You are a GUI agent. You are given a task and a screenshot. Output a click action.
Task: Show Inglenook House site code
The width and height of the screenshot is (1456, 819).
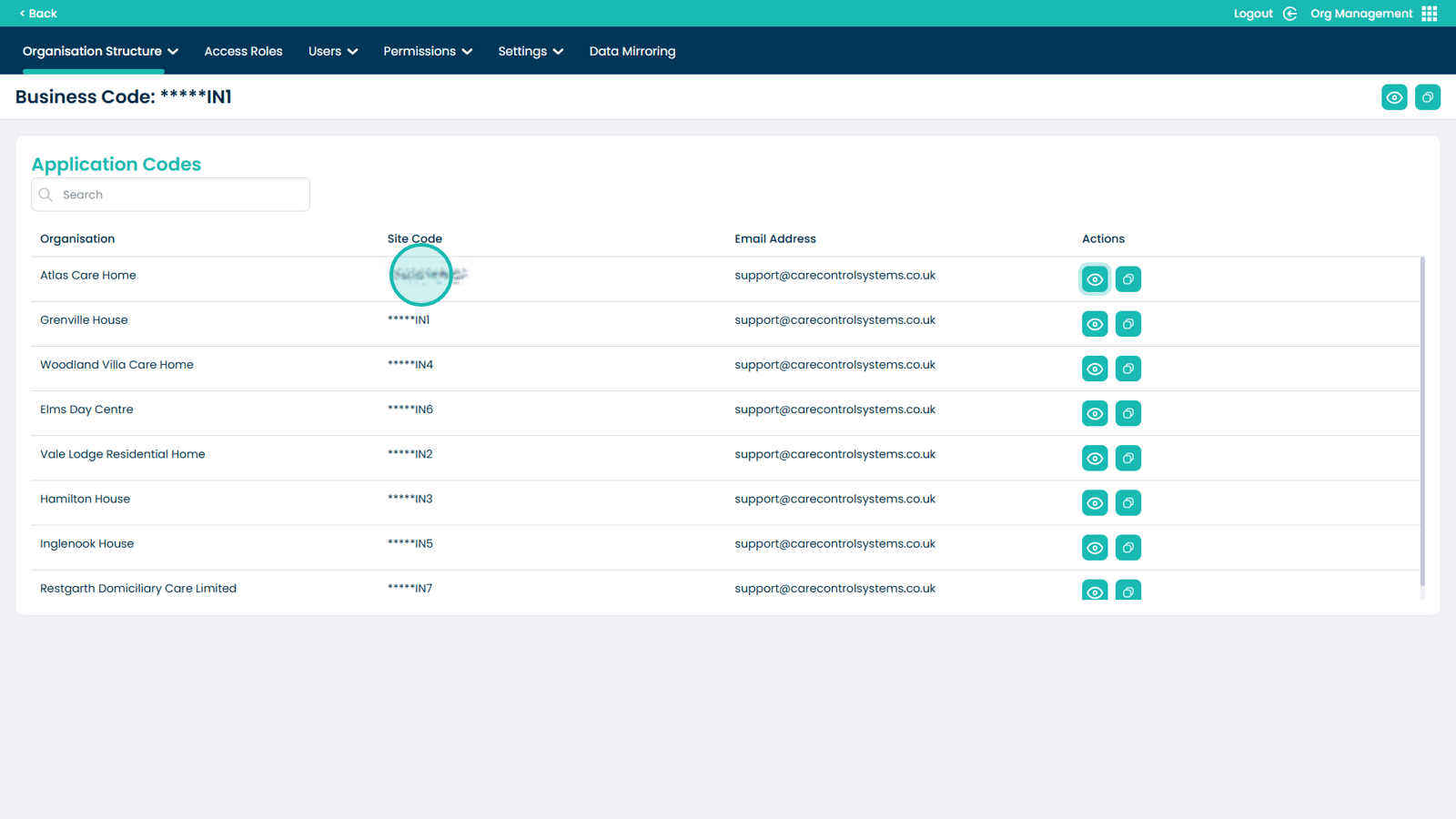1095,547
